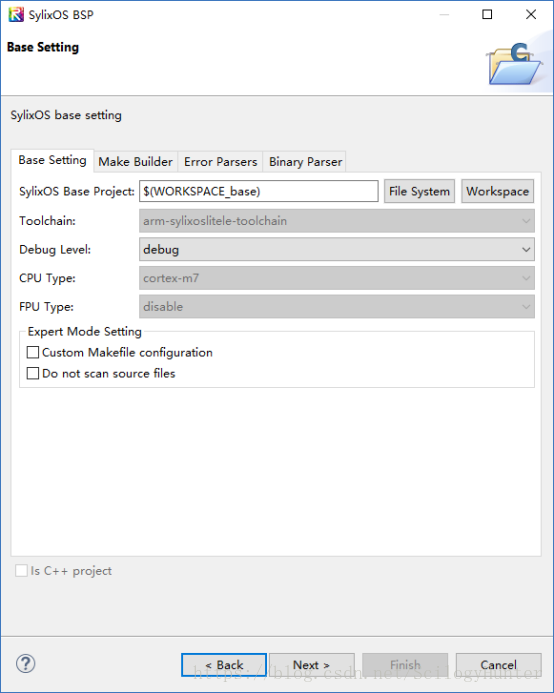This screenshot has width=554, height=693.
Task: Toggle the Is C++ project checkbox
Action: 21,571
